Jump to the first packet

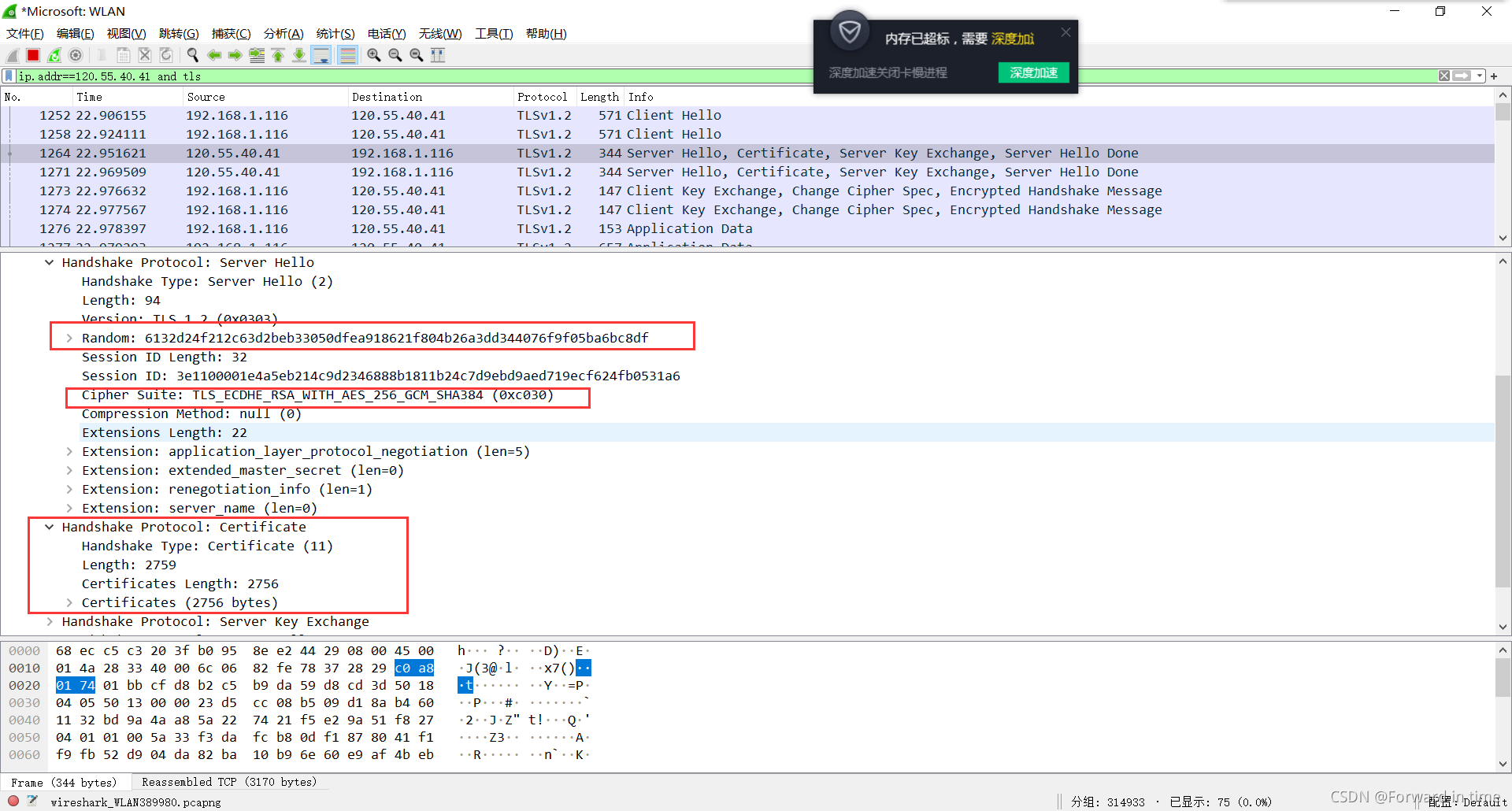278,55
